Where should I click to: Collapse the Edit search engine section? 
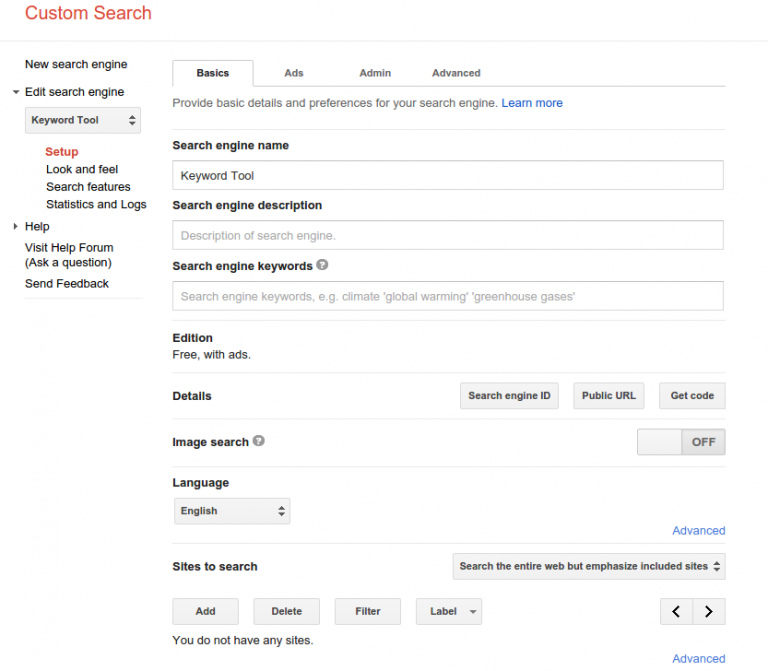[x=16, y=92]
